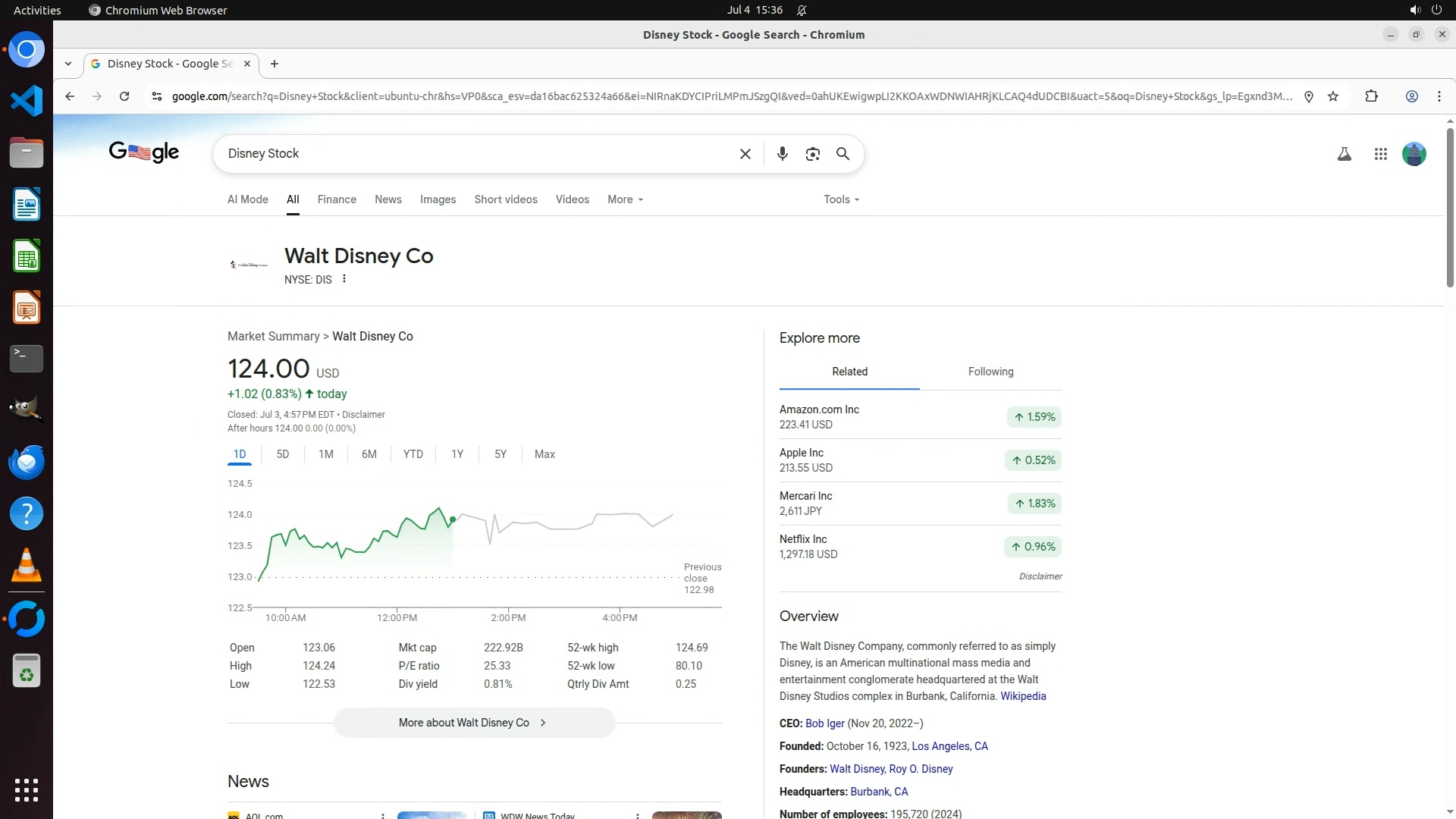1456x819 pixels.
Task: Open Walt Disney Co three-dot options
Action: pos(344,279)
